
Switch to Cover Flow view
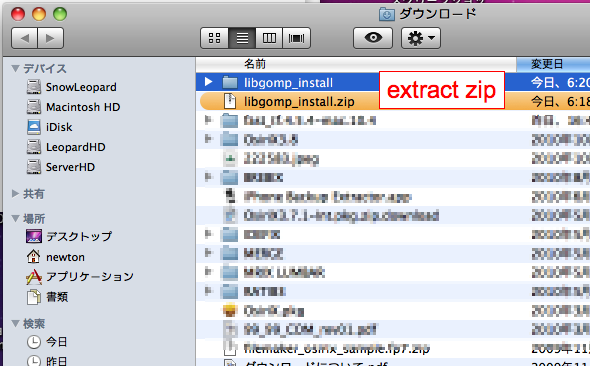coord(297,38)
